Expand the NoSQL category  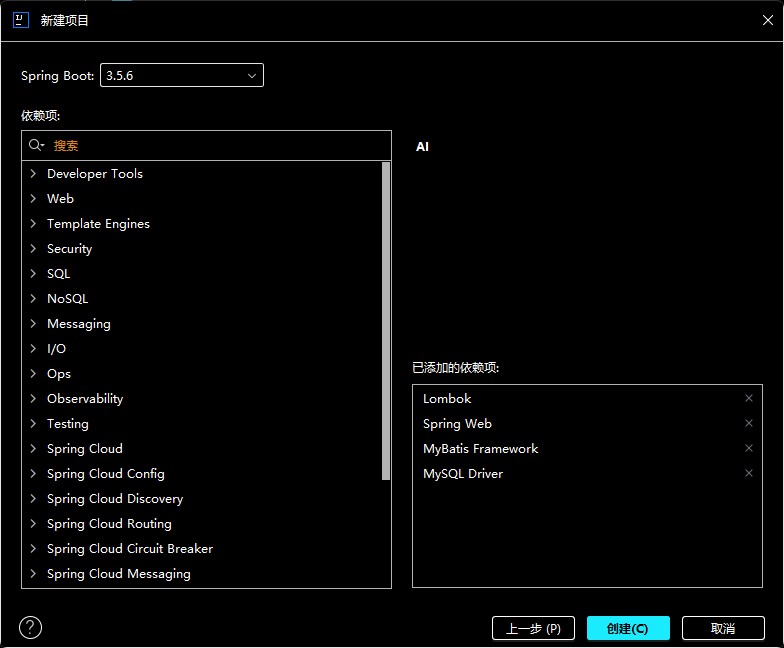(33, 298)
